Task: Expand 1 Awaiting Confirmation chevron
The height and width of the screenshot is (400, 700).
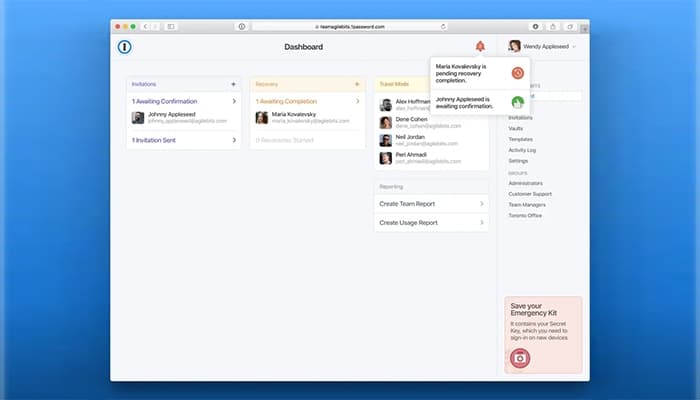Action: click(x=234, y=101)
